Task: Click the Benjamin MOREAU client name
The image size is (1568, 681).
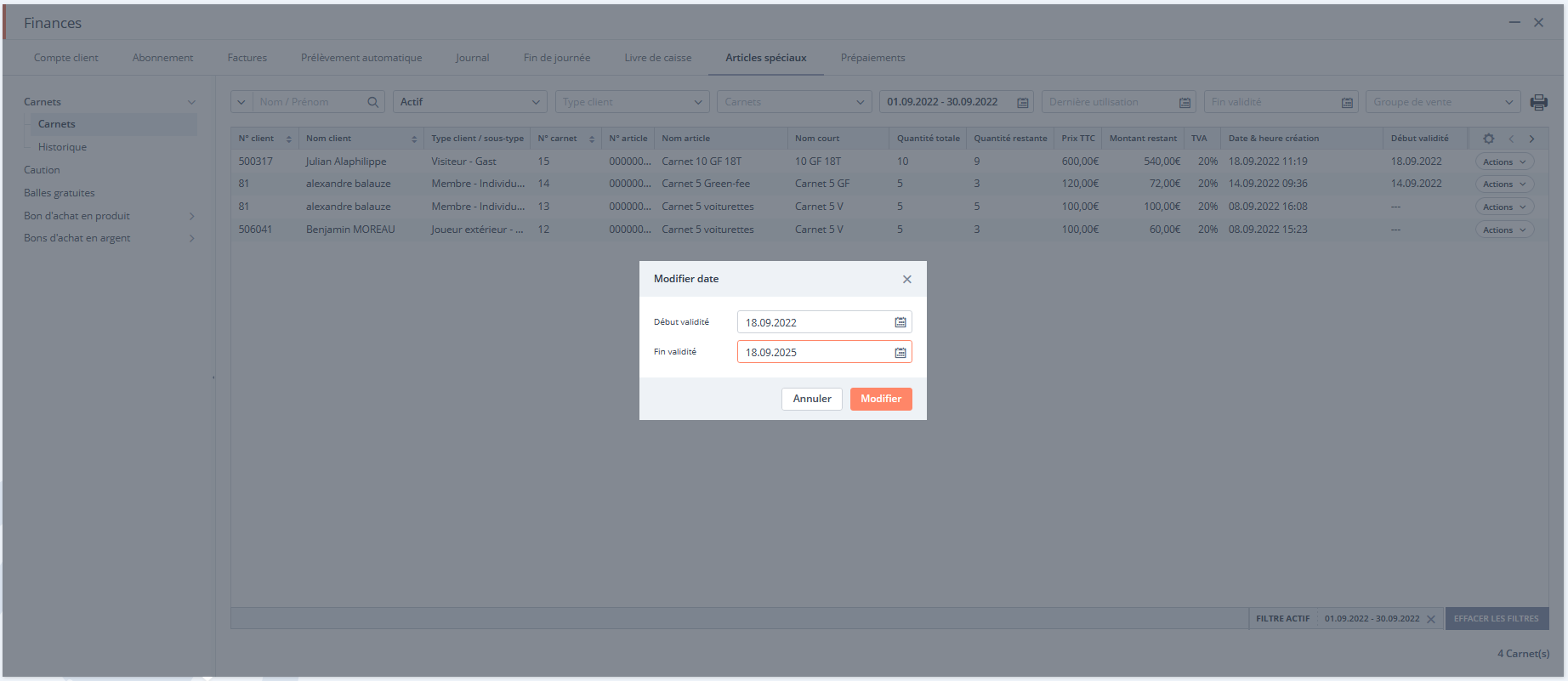Action: click(x=350, y=230)
